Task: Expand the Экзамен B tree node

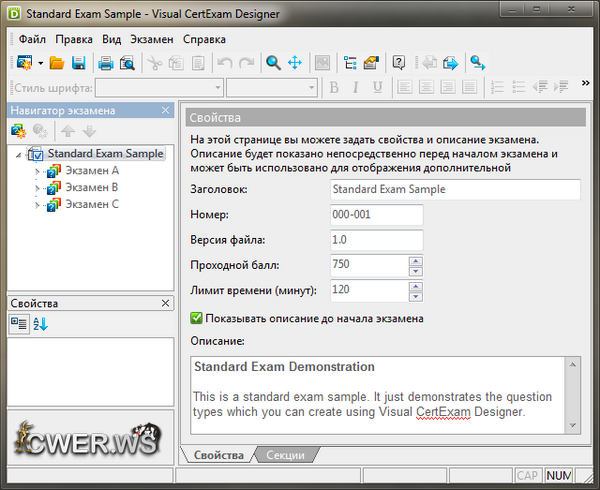Action: [x=38, y=188]
